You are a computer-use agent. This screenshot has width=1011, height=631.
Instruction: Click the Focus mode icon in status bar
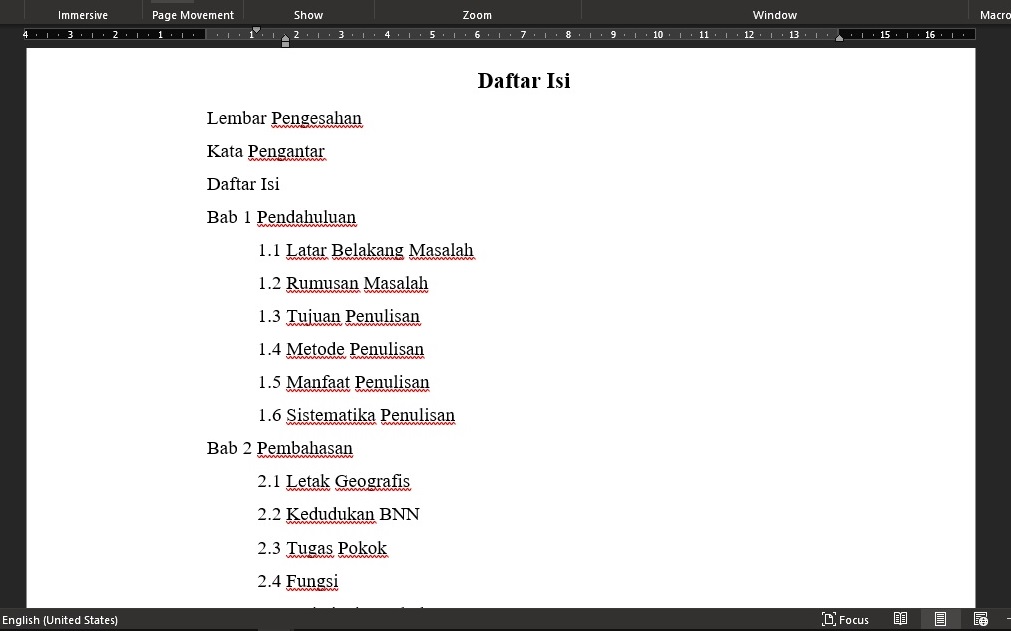829,619
